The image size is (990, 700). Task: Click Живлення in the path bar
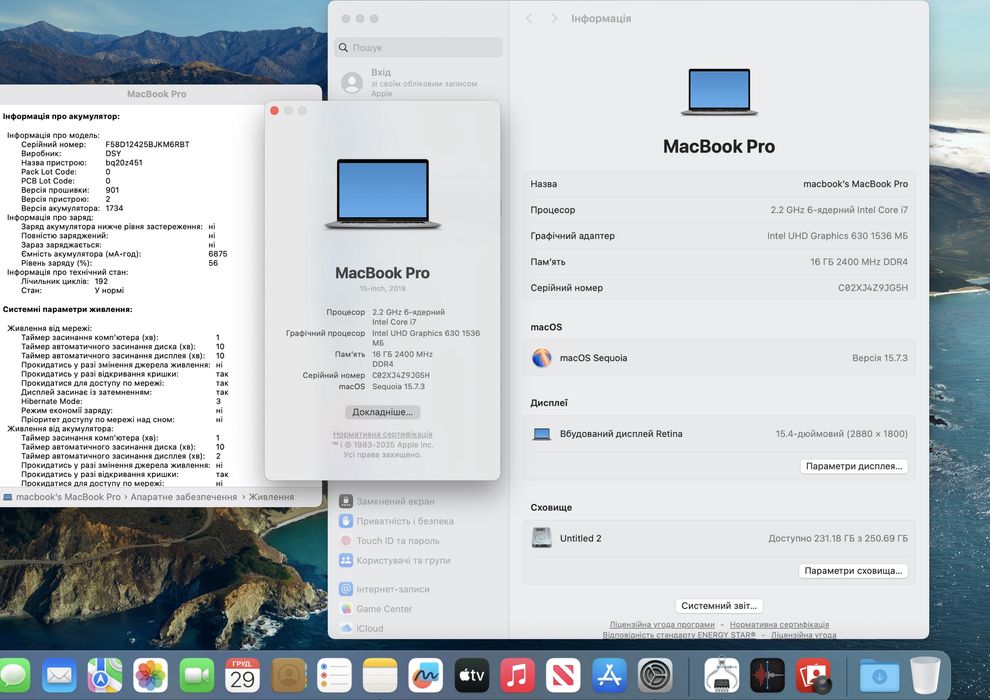271,497
